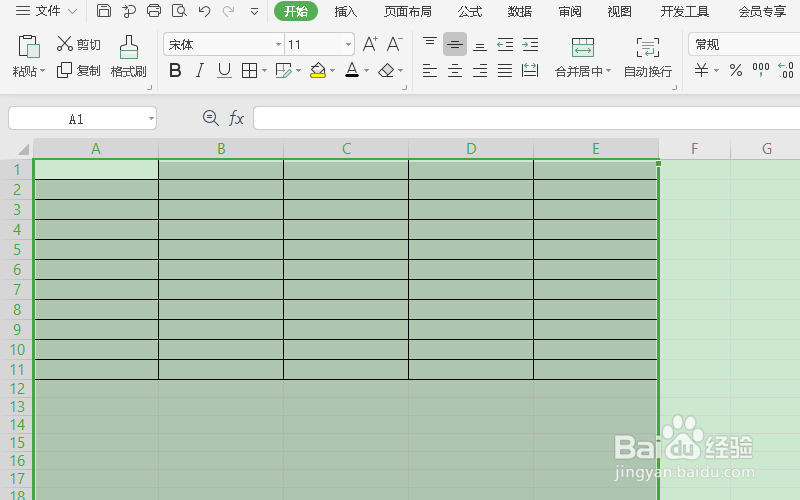The height and width of the screenshot is (500, 800).
Task: Switch to the 插入 tab
Action: tap(345, 11)
